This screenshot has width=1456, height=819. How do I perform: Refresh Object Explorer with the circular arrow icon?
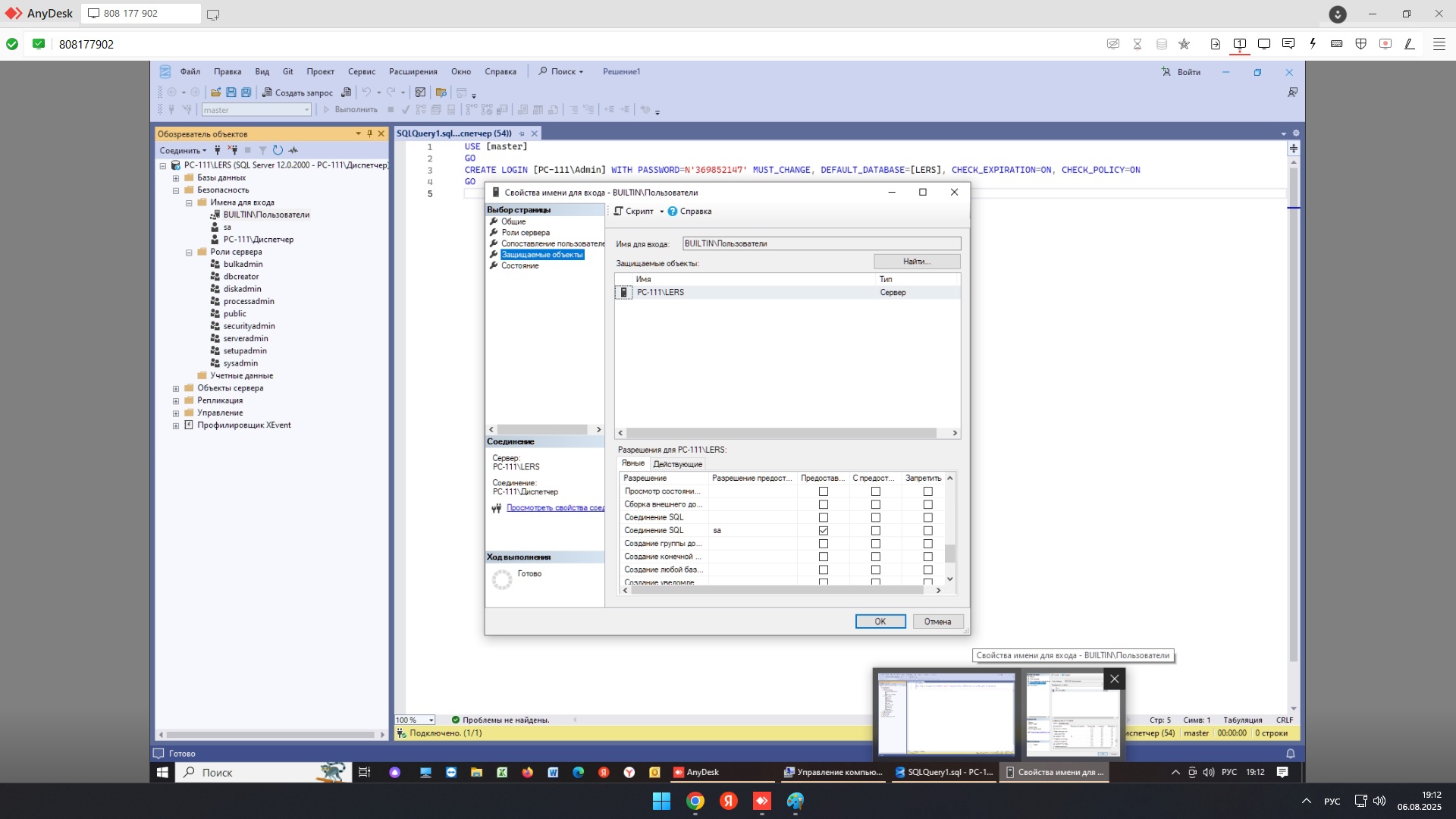(278, 150)
